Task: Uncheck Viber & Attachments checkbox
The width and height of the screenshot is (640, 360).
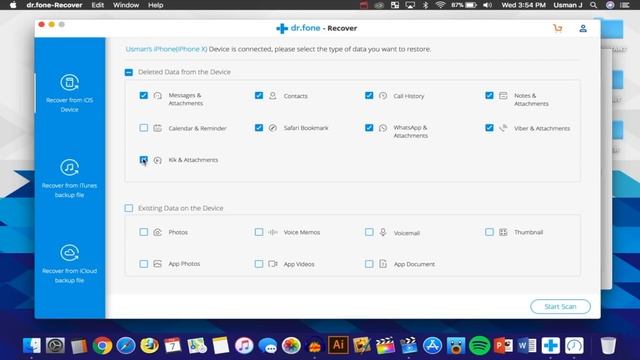Action: 489,128
